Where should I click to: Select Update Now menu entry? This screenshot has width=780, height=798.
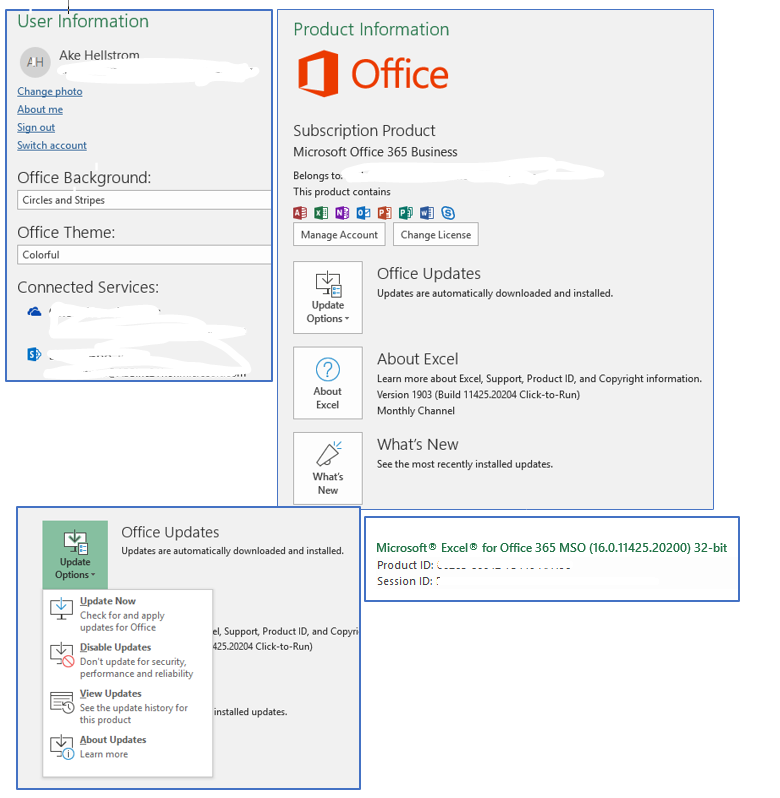127,613
